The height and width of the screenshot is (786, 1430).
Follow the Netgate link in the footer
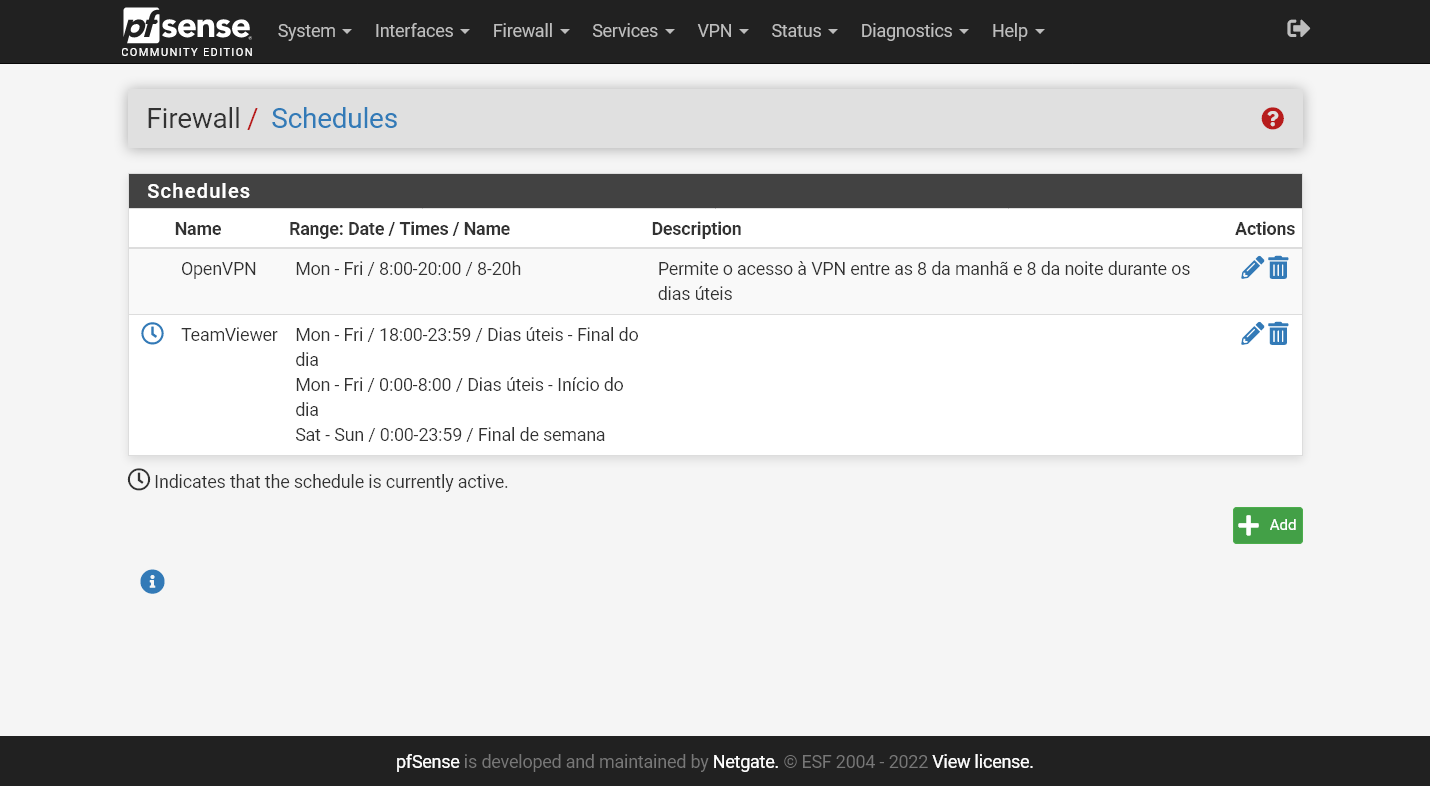744,761
